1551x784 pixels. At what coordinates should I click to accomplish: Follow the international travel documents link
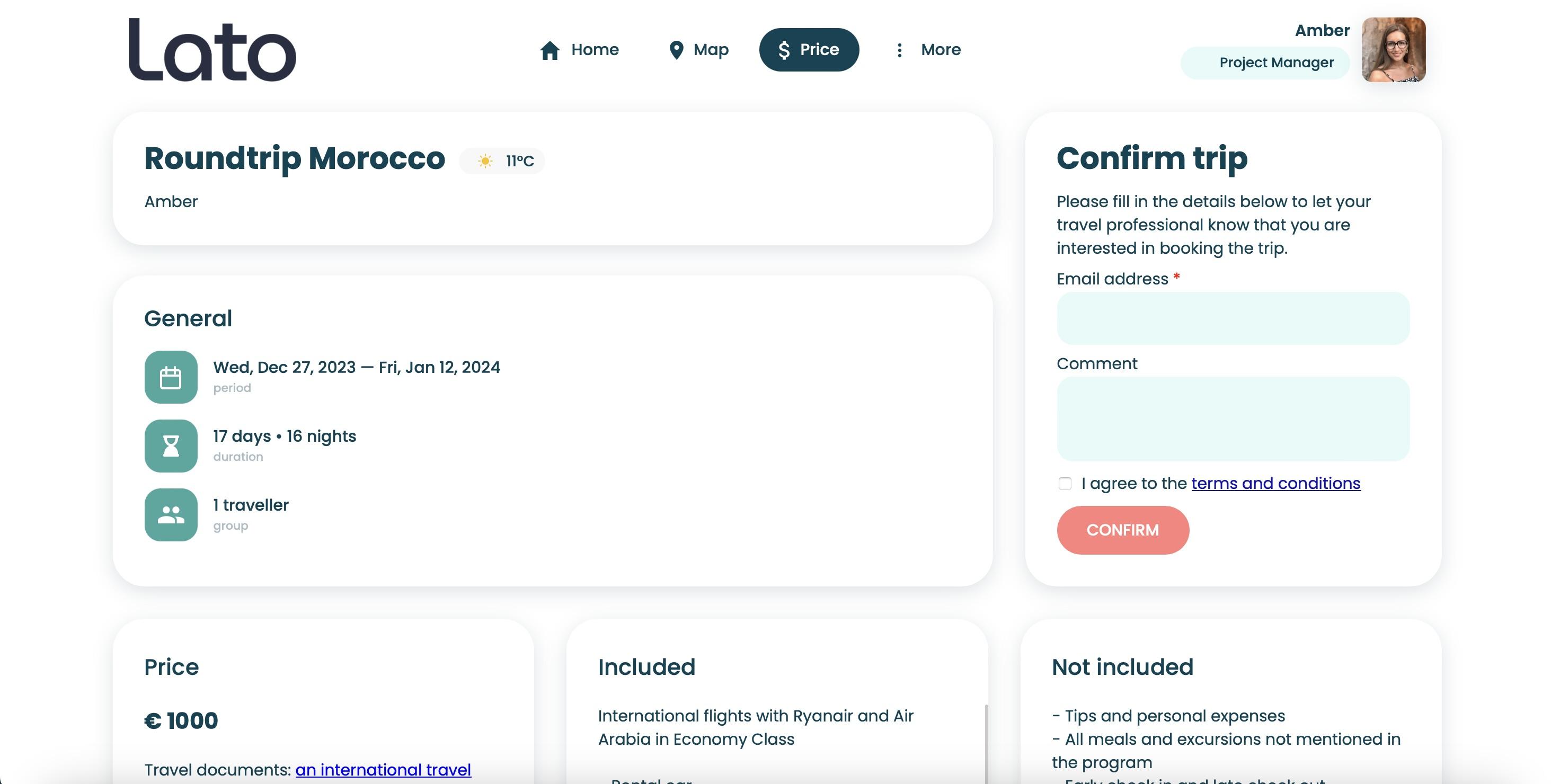click(x=383, y=770)
